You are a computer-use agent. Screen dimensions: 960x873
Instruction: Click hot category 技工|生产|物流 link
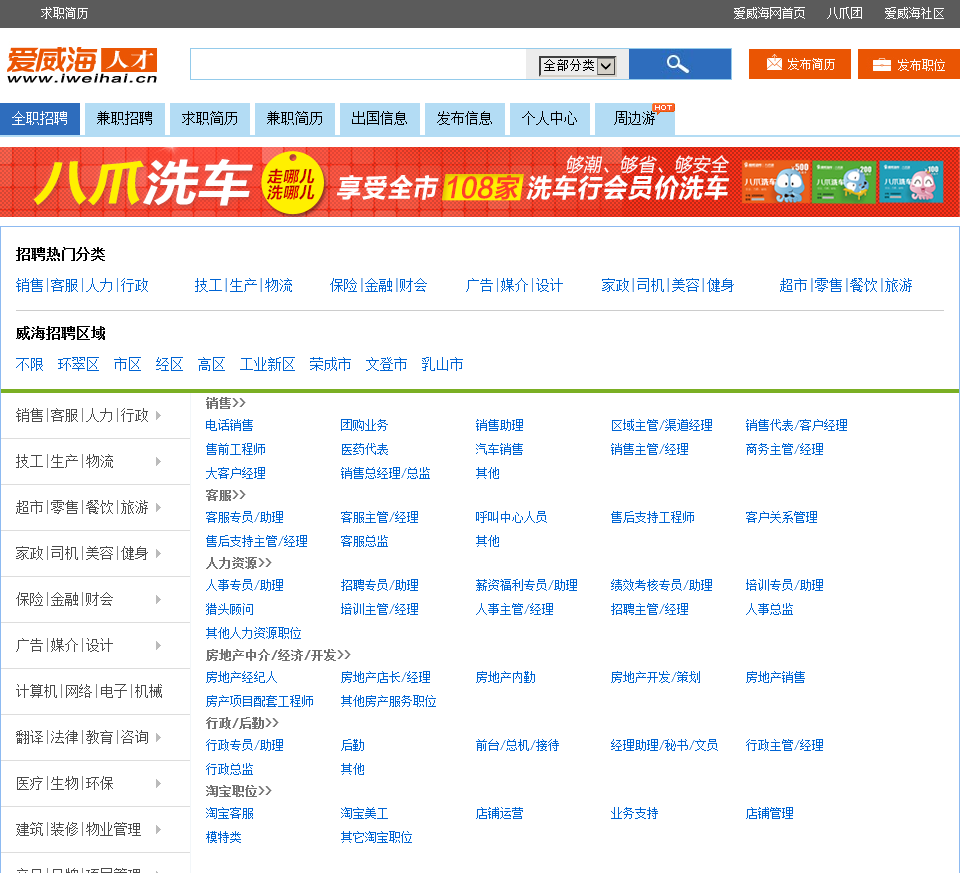click(x=244, y=285)
